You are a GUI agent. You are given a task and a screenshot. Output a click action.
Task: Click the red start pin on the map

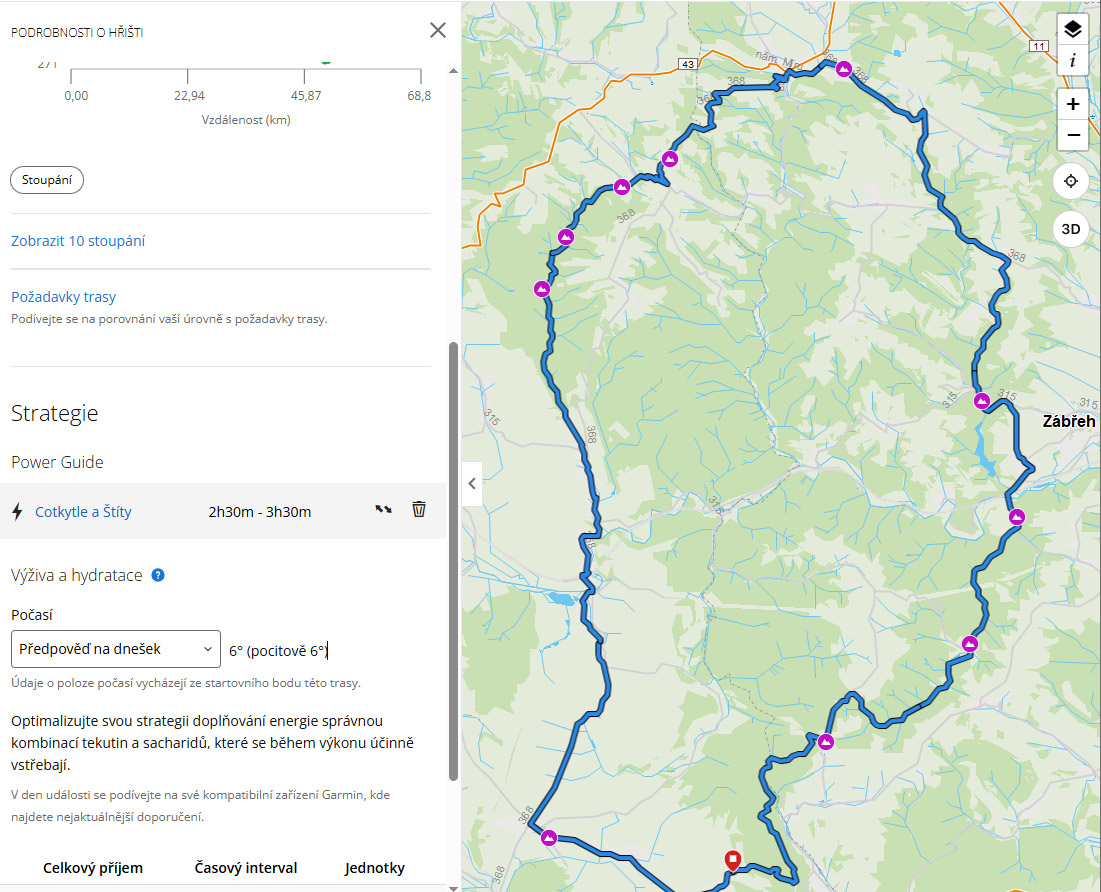[732, 860]
